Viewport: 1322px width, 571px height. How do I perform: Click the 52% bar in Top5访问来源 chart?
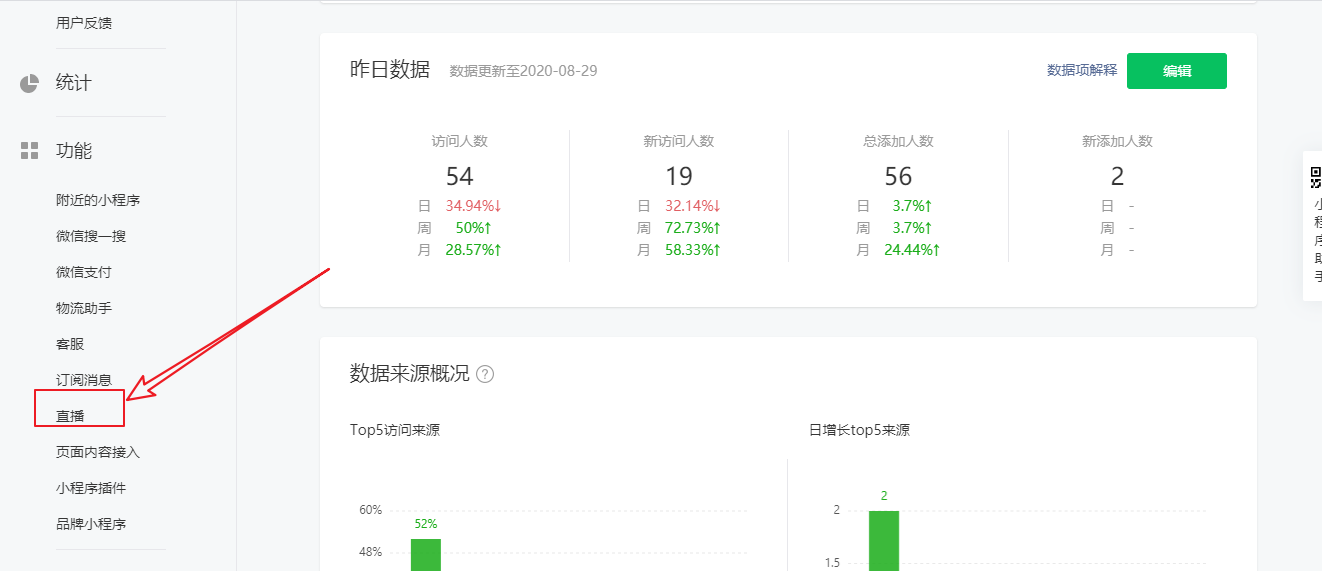point(426,554)
